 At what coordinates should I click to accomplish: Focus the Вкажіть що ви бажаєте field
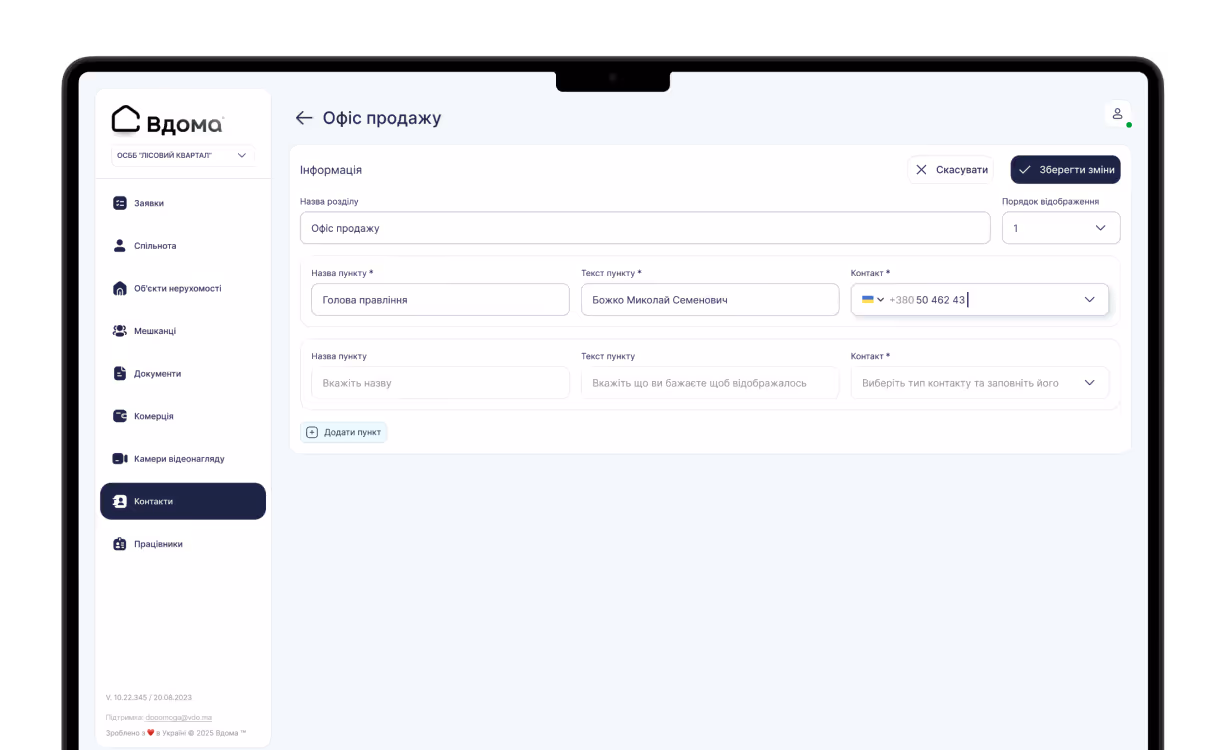(710, 383)
